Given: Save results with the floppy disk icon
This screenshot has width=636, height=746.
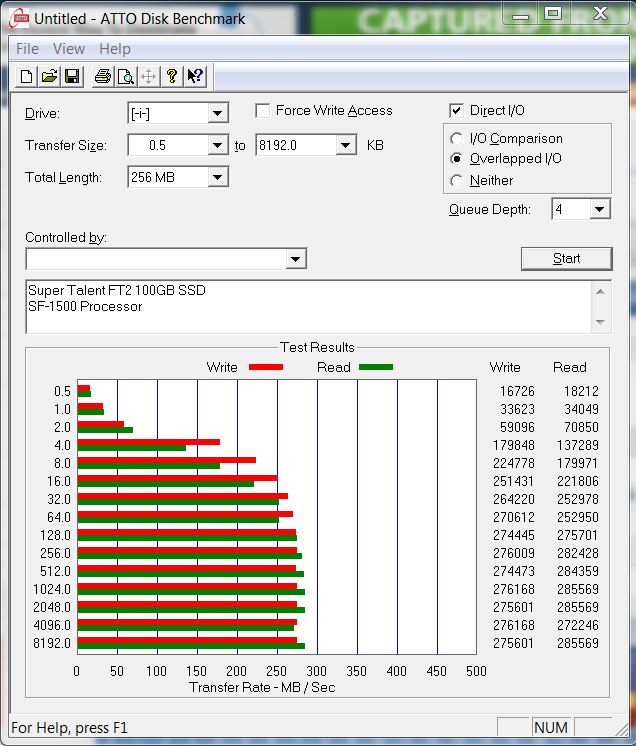Looking at the screenshot, I should tap(71, 76).
